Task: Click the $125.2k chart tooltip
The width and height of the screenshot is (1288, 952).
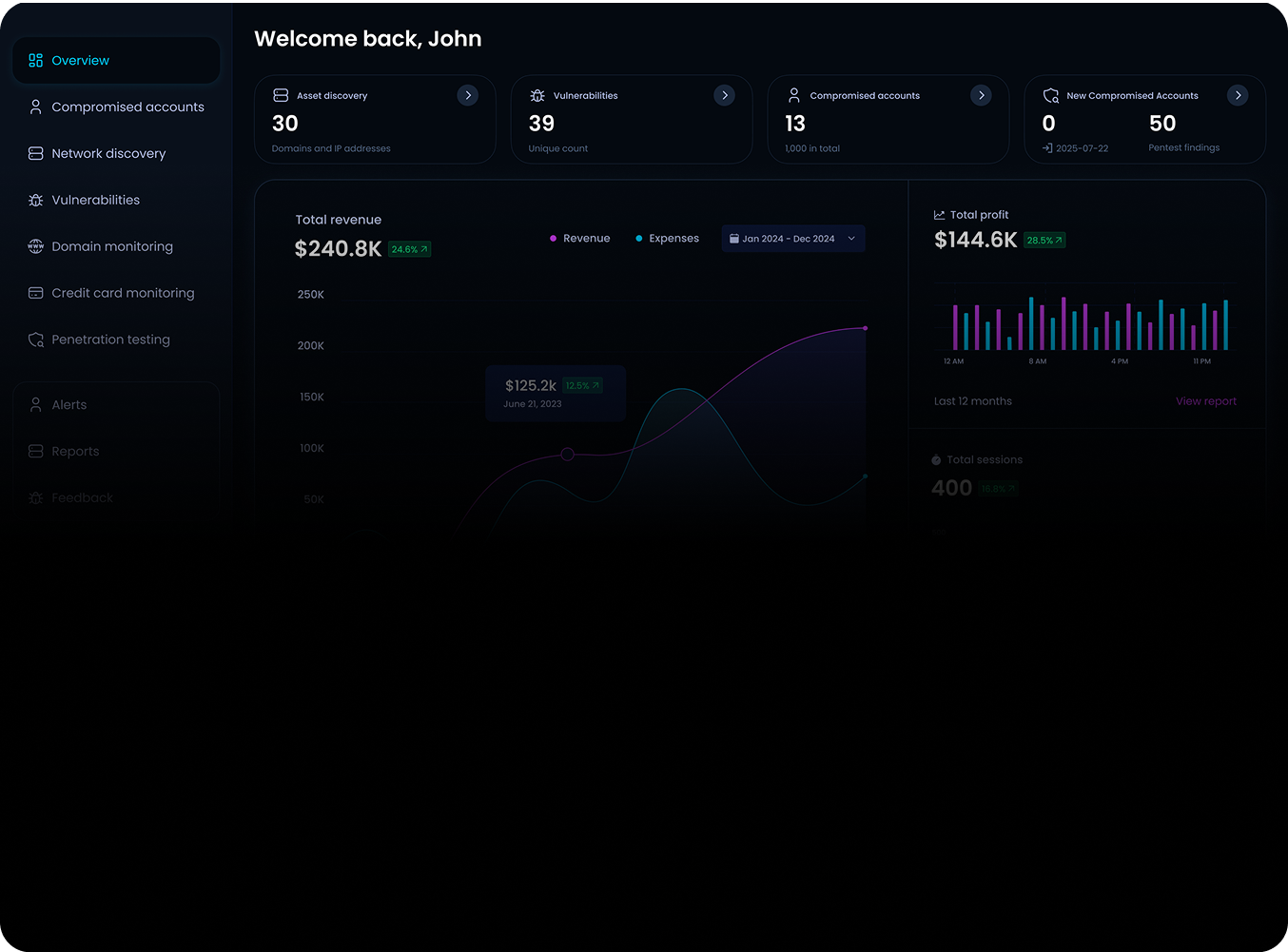Action: point(555,393)
